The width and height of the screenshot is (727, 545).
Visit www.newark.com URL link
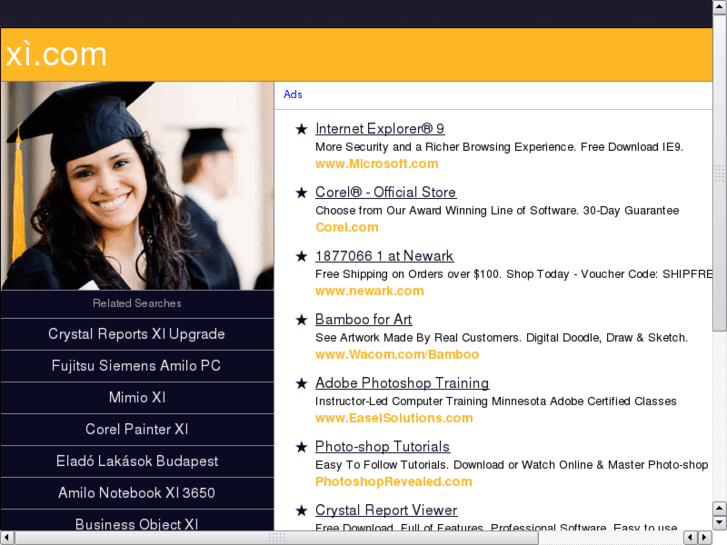370,291
